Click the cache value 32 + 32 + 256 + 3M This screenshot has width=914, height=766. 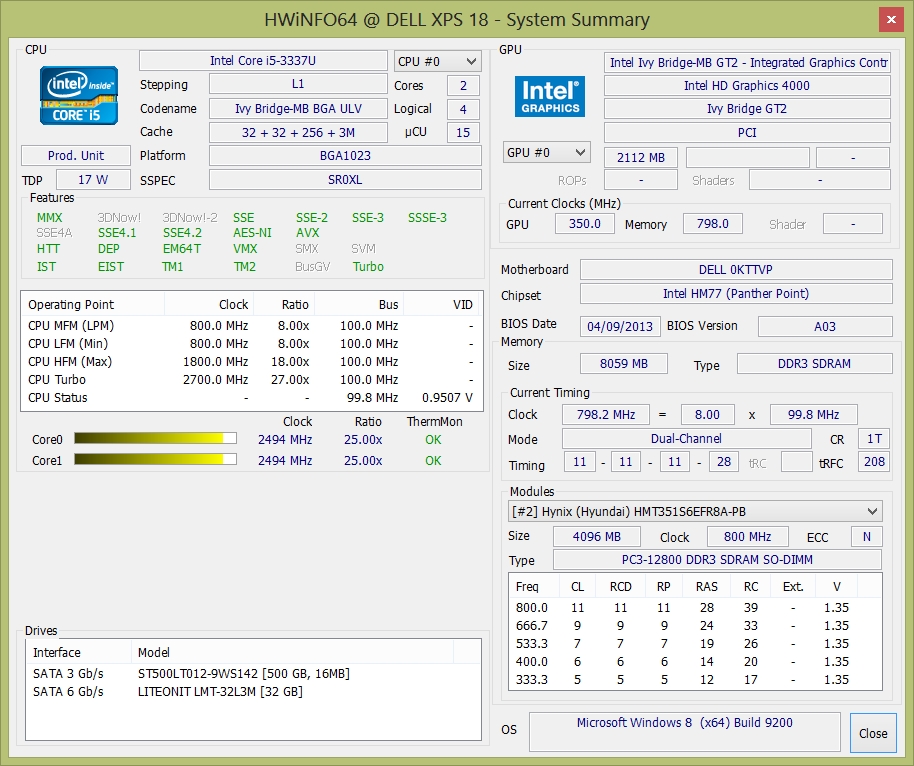pyautogui.click(x=298, y=132)
